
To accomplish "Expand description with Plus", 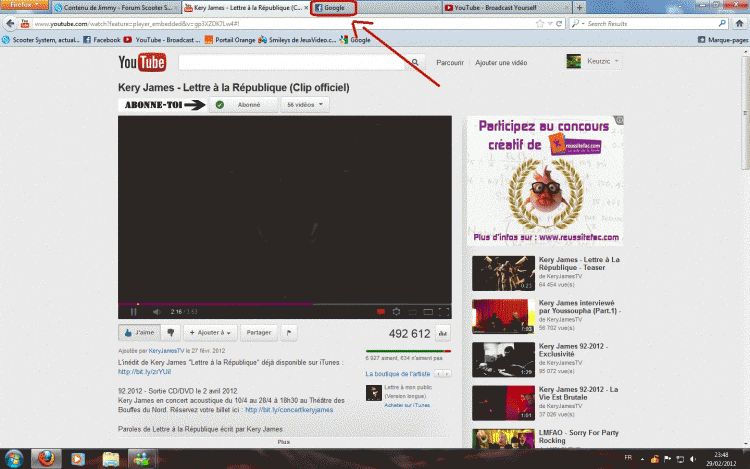I will tap(284, 442).
